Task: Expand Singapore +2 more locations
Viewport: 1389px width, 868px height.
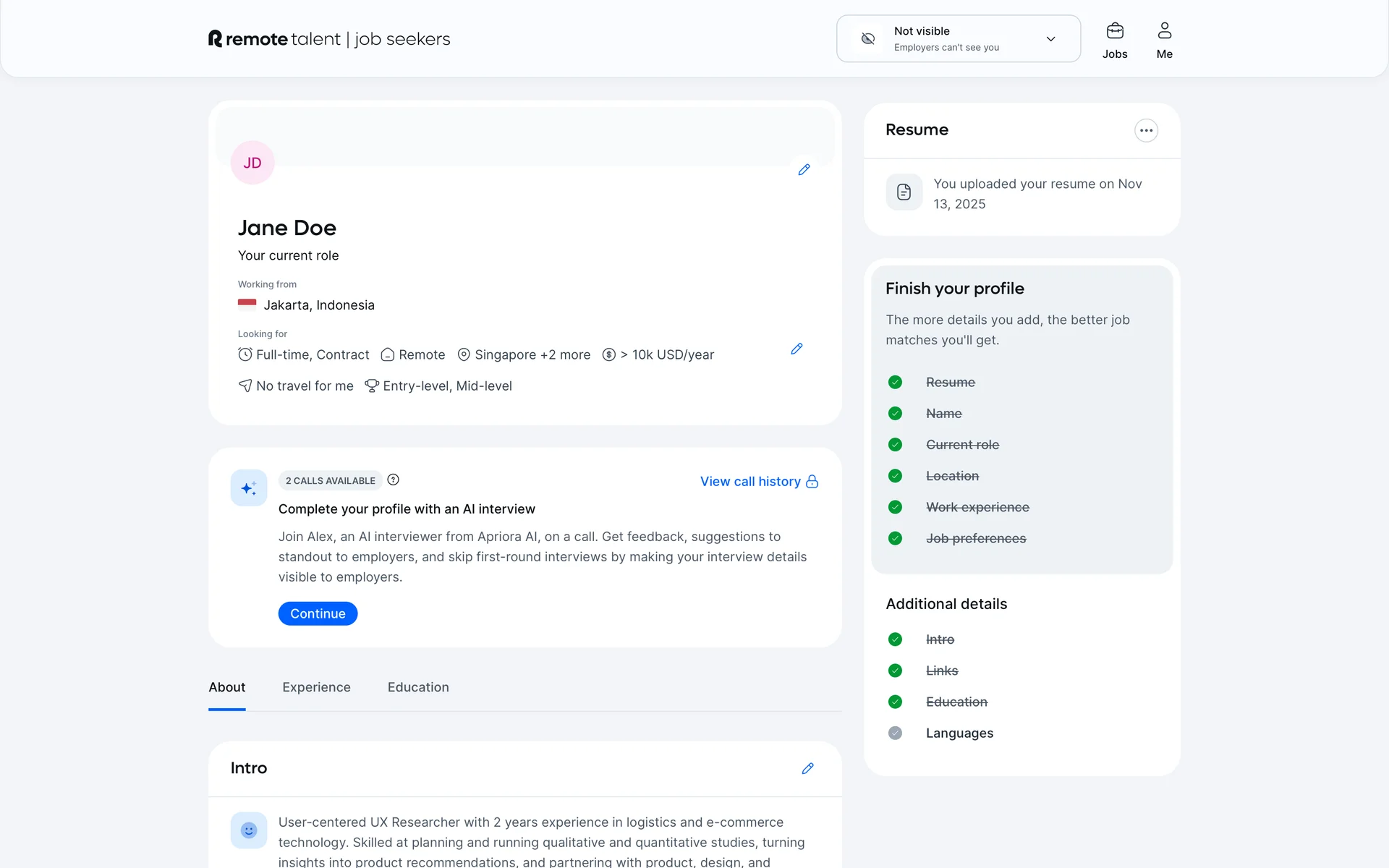Action: pos(532,355)
